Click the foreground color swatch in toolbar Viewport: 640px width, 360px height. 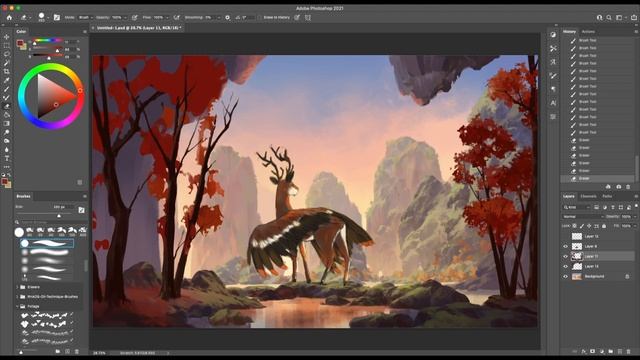click(4, 181)
